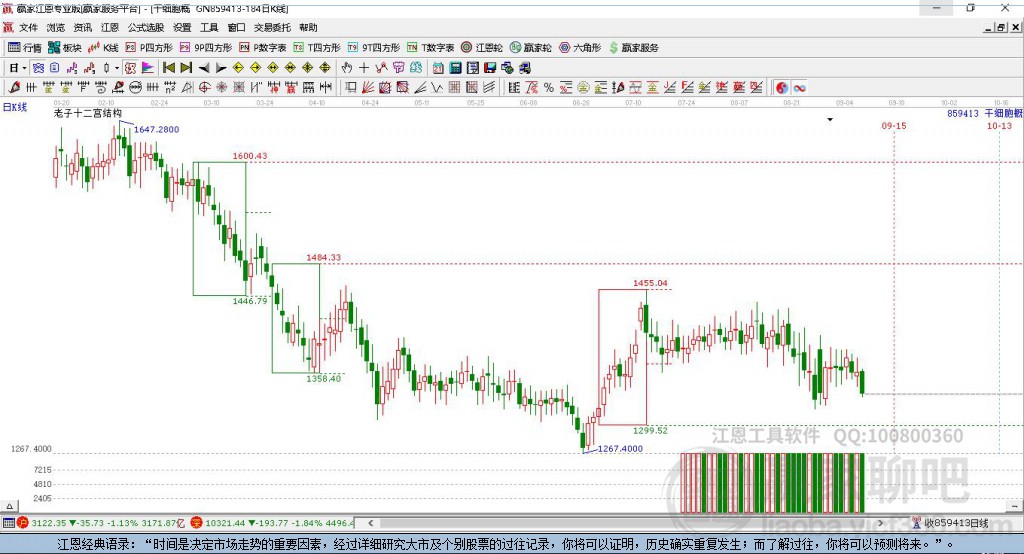Open the 文件 menu
Image resolution: width=1024 pixels, height=554 pixels.
(x=29, y=27)
